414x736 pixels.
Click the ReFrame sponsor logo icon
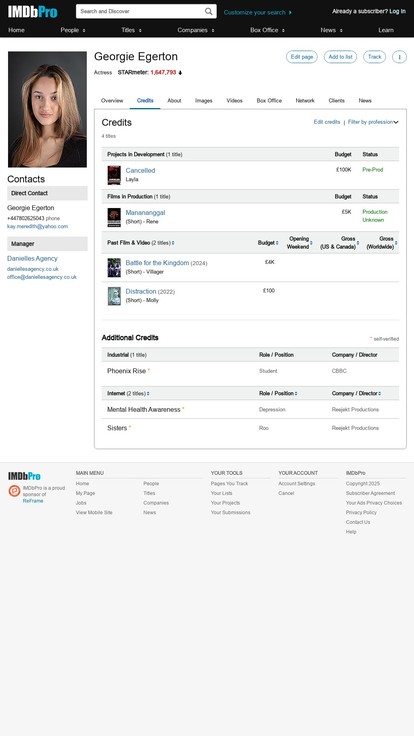click(x=14, y=491)
